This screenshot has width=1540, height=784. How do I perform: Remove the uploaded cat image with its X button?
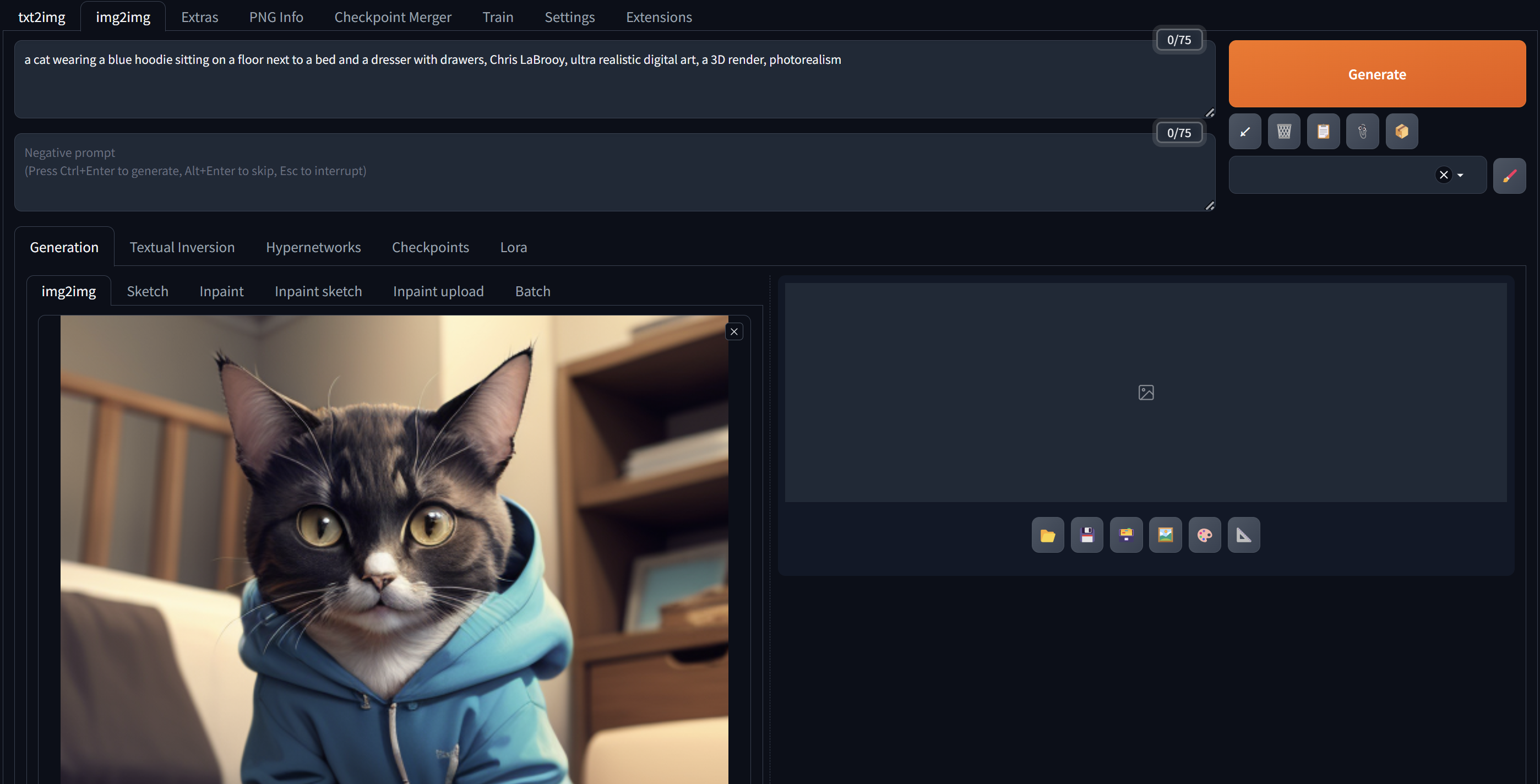click(x=733, y=332)
